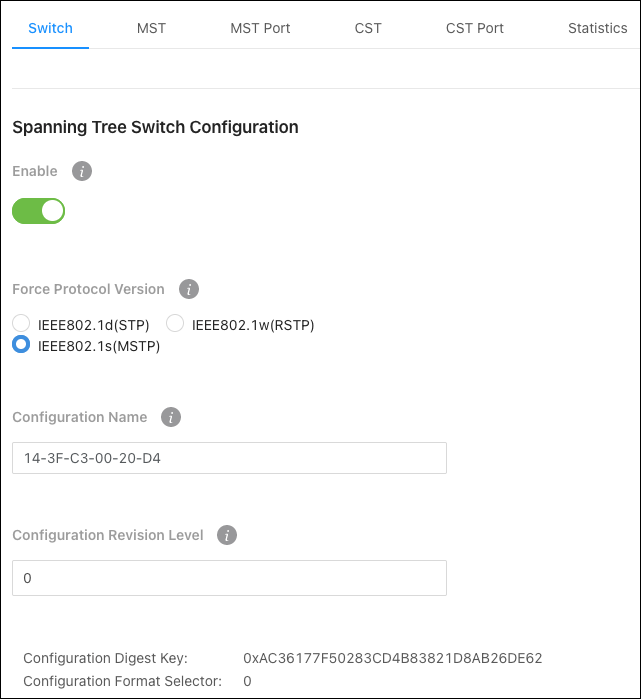Screen dimensions: 641x699
Task: Focus the Configuration Revision Level field
Action: pyautogui.click(x=229, y=578)
